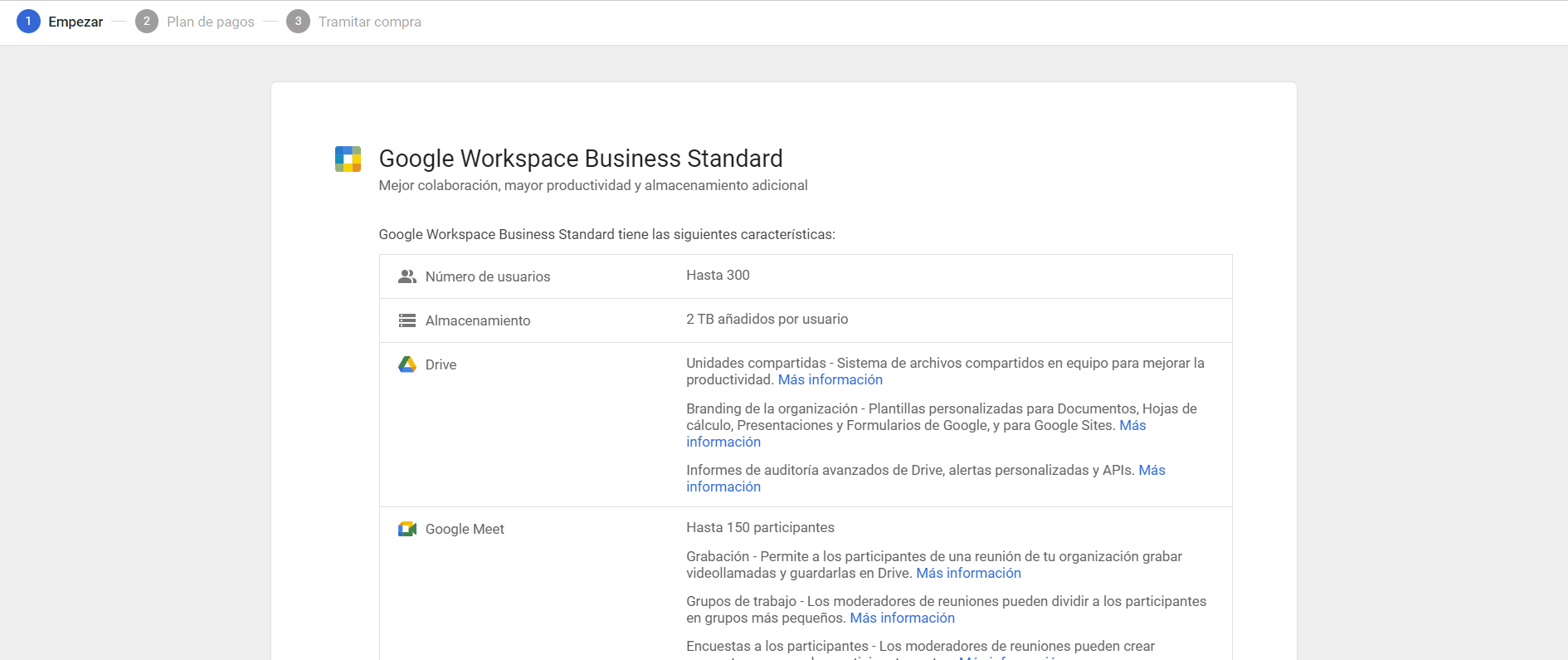Screen dimensions: 1568x660
Task: Open Más información link for Grupos de trabajo
Action: tap(903, 618)
